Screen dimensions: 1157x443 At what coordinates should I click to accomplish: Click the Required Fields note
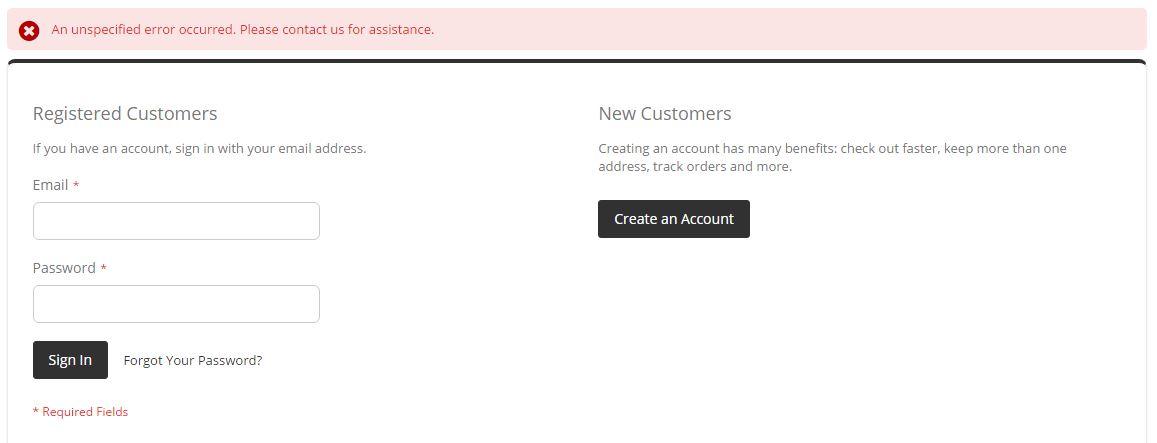pos(84,412)
